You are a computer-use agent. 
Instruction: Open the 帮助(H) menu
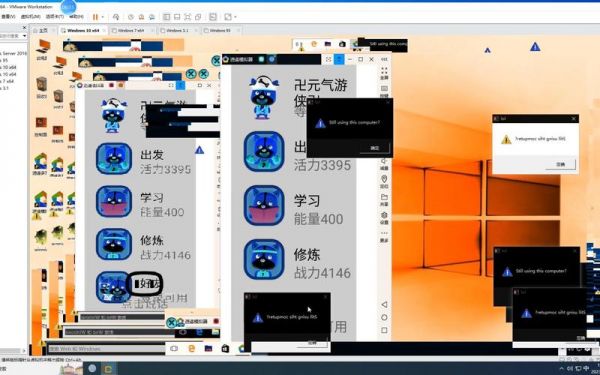[76, 17]
